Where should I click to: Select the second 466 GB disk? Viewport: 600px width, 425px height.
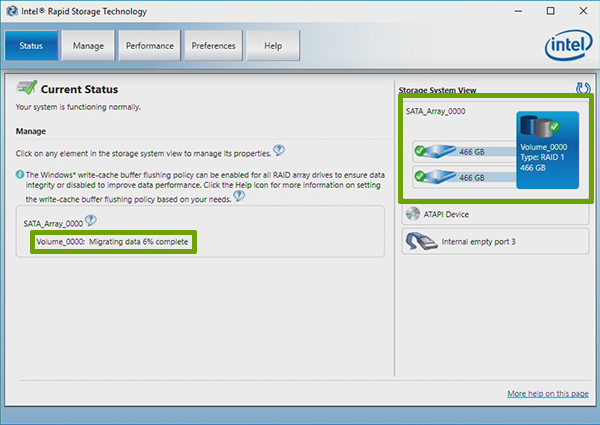pyautogui.click(x=465, y=177)
